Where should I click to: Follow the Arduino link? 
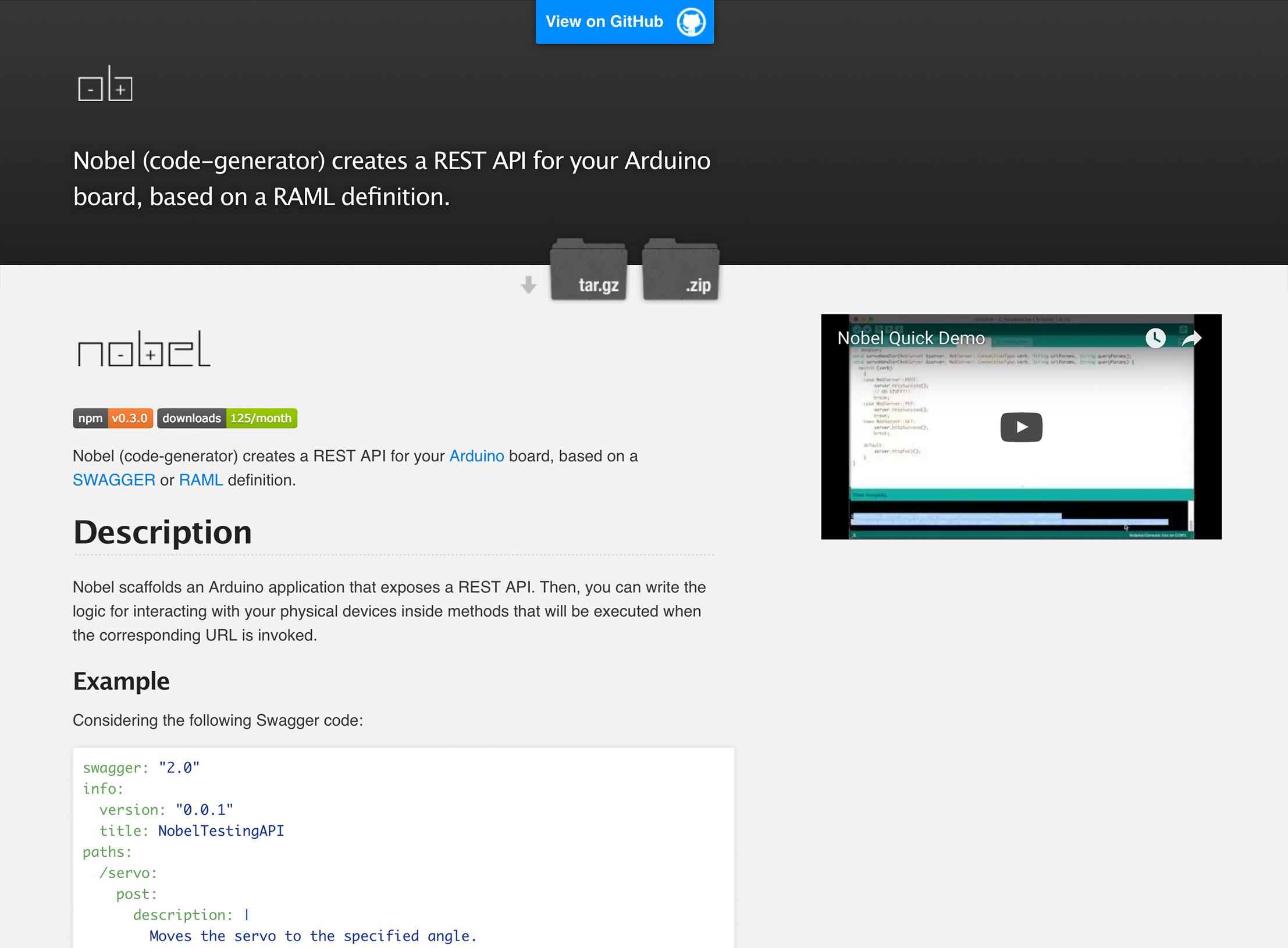(x=476, y=456)
